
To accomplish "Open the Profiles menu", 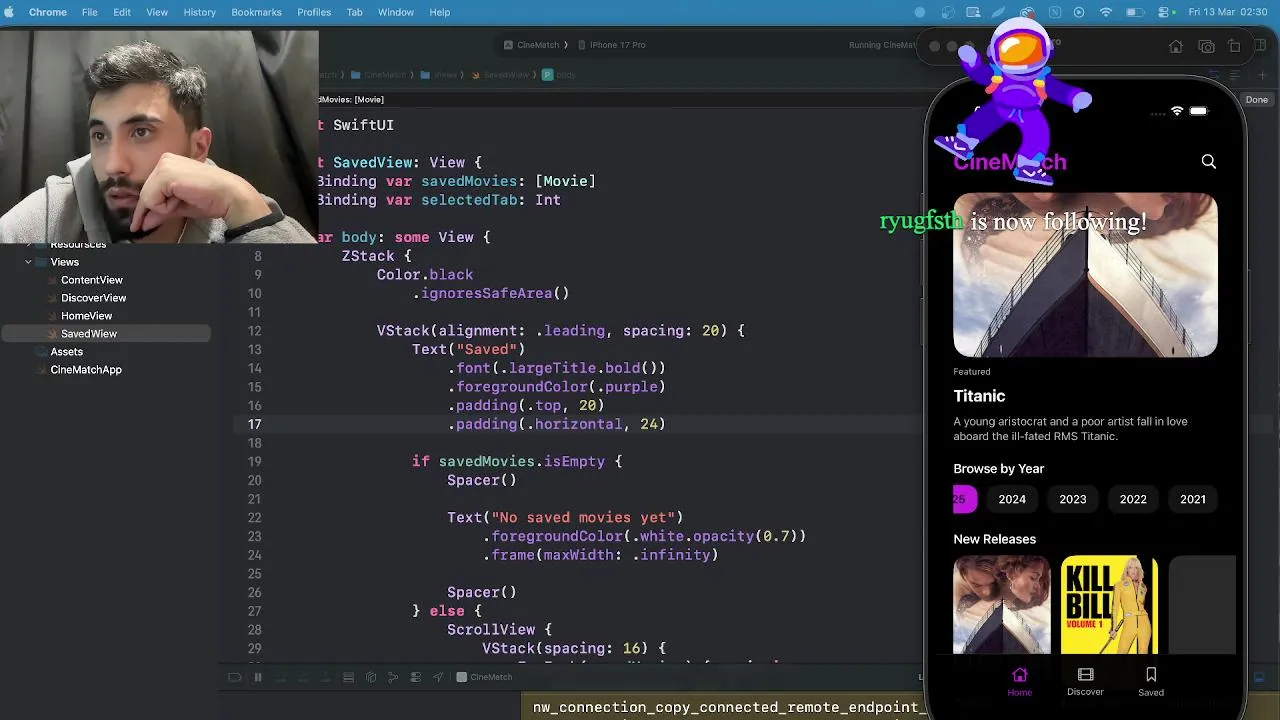I will click(x=314, y=12).
